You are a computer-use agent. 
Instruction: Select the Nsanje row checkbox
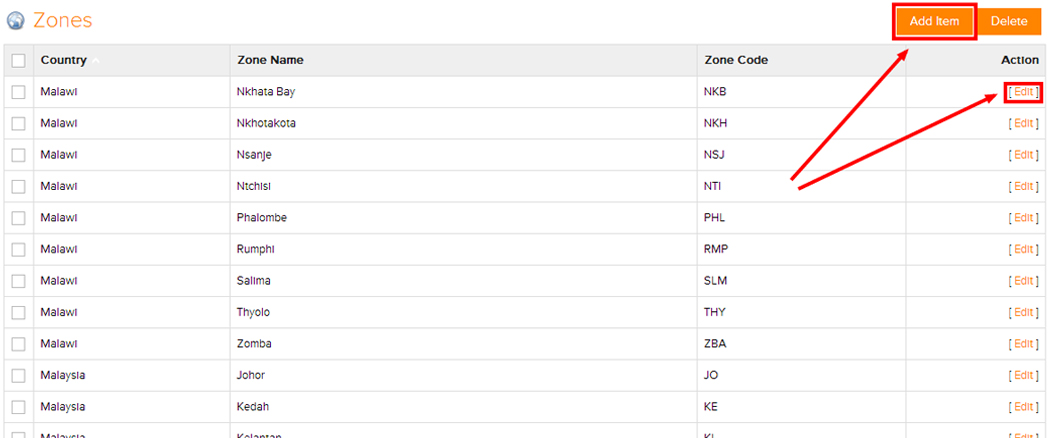(x=19, y=155)
